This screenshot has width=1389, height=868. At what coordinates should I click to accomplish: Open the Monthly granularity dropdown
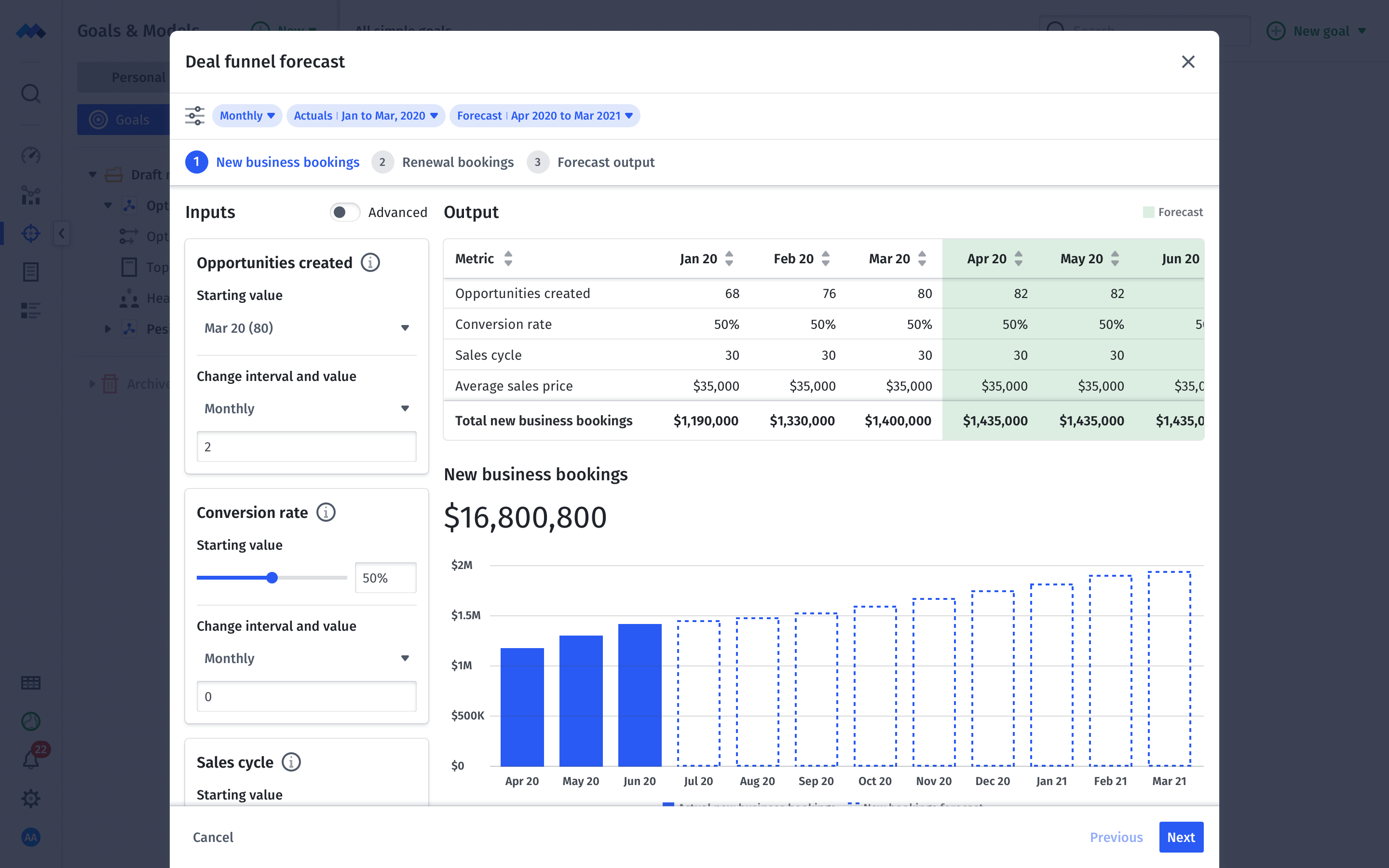click(x=246, y=115)
